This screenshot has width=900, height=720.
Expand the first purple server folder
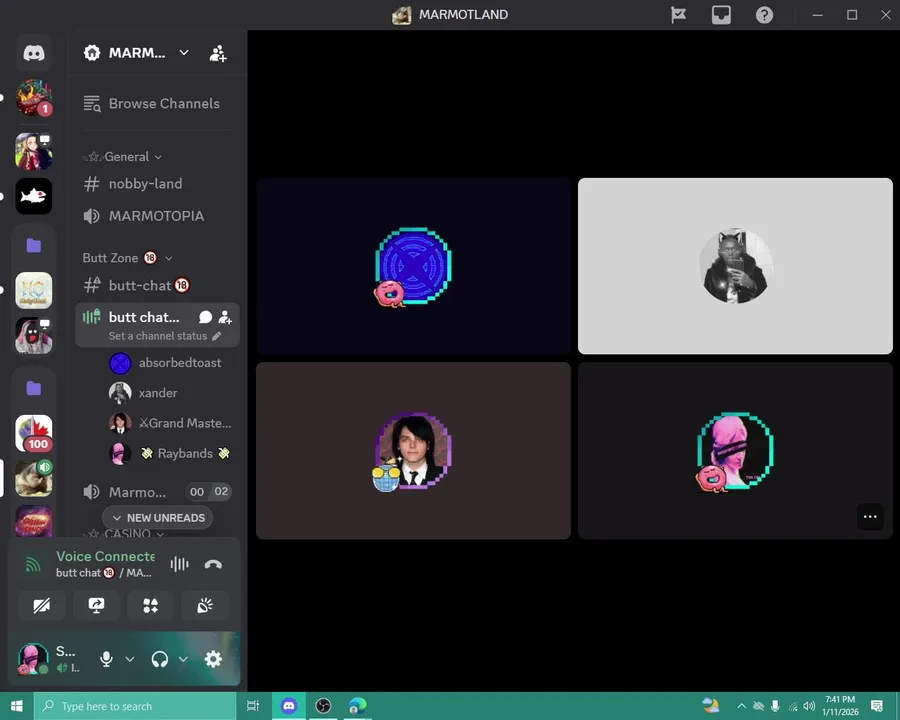[x=34, y=246]
